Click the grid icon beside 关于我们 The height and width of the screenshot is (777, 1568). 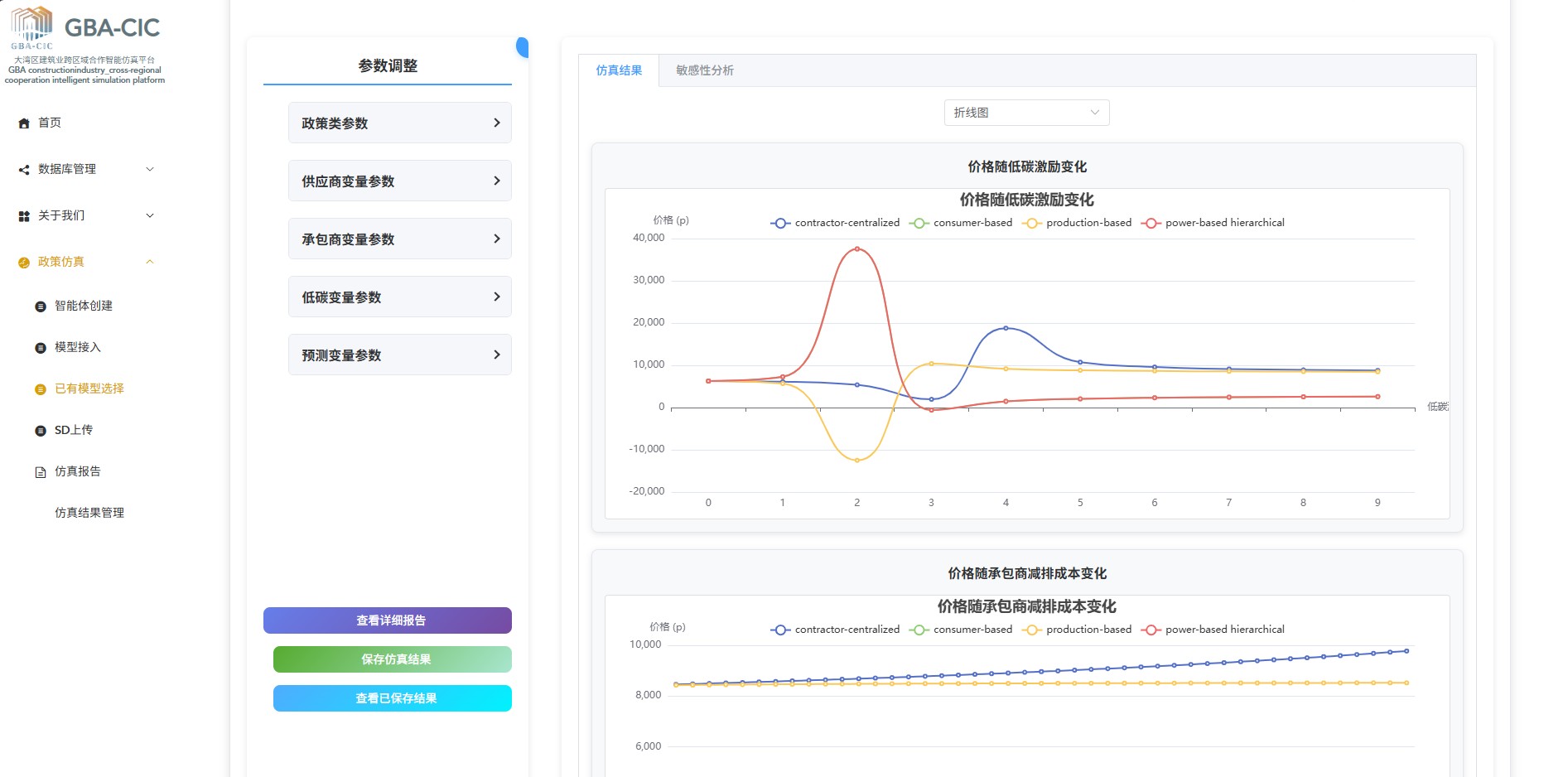pos(24,216)
